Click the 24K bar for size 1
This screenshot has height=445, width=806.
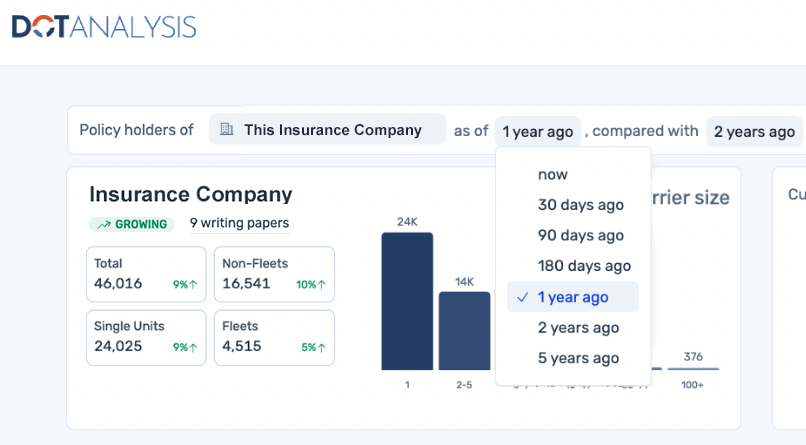[407, 301]
